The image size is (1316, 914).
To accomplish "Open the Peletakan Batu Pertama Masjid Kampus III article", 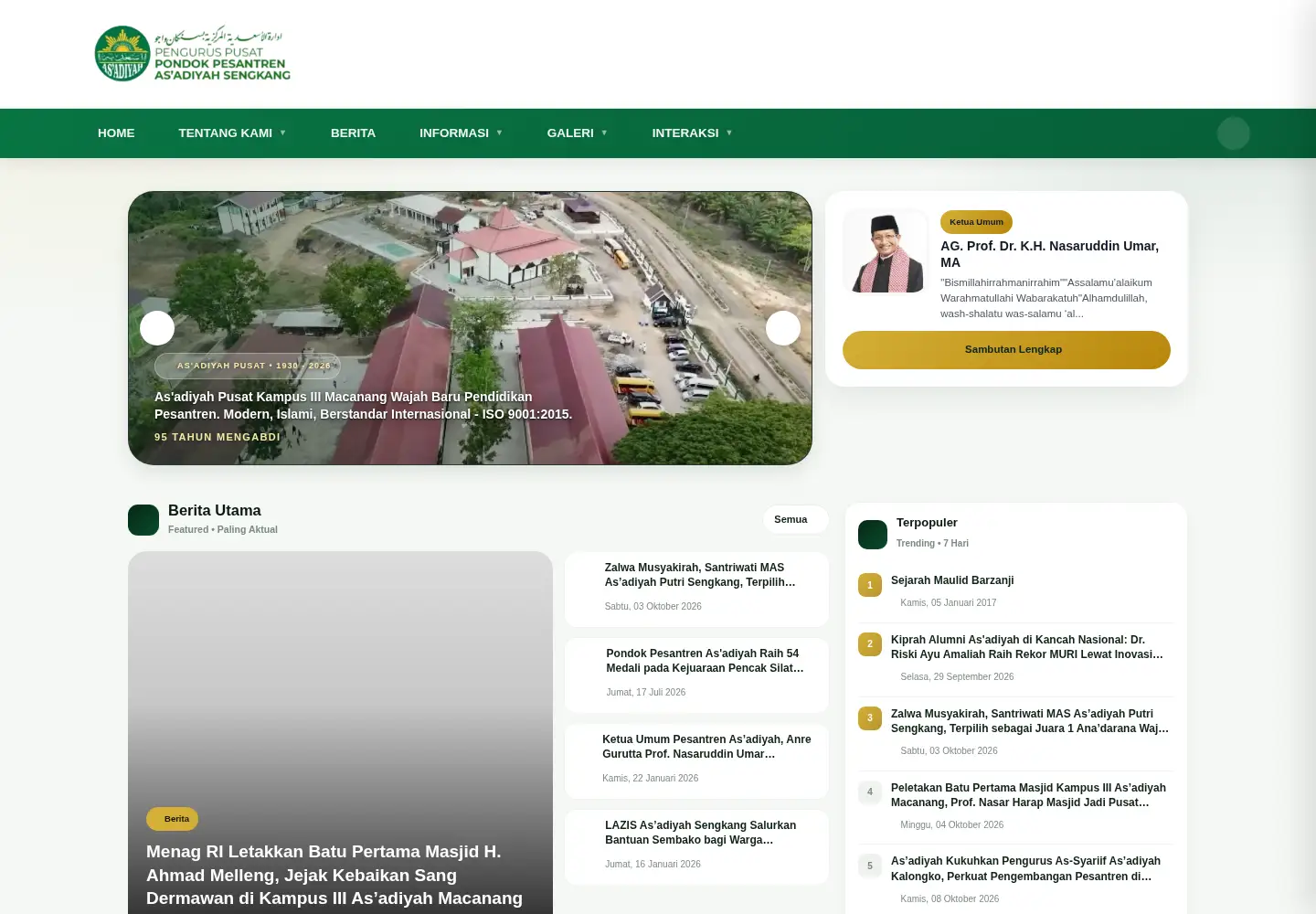I will point(1028,795).
